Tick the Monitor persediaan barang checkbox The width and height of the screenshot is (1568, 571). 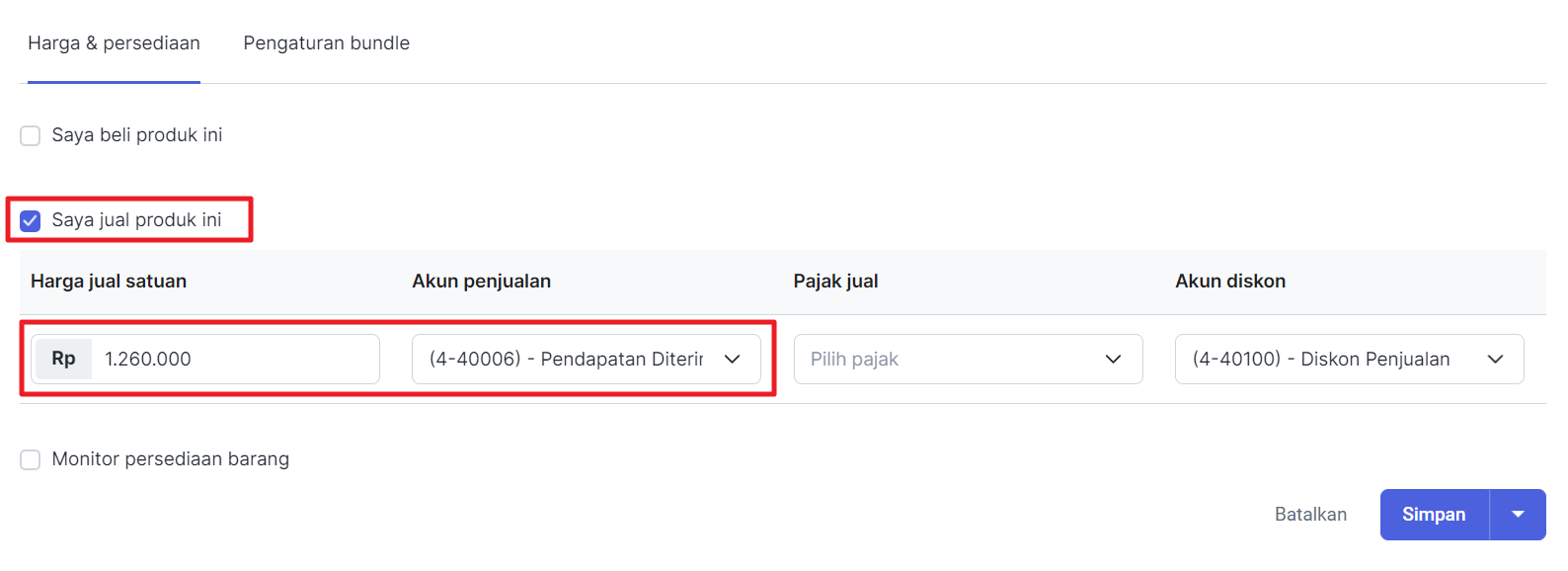point(31,459)
